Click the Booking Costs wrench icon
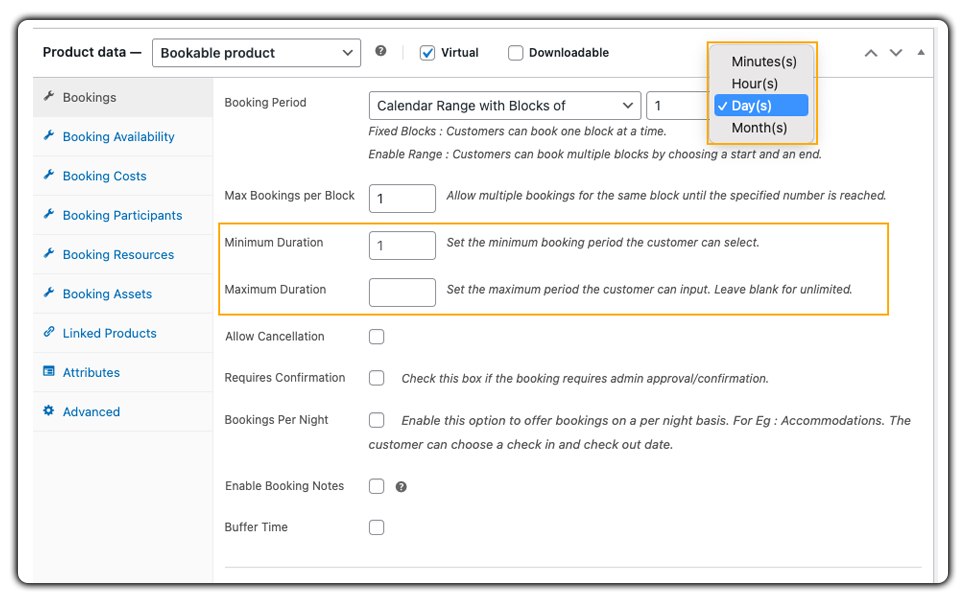The height and width of the screenshot is (600, 966). (49, 175)
